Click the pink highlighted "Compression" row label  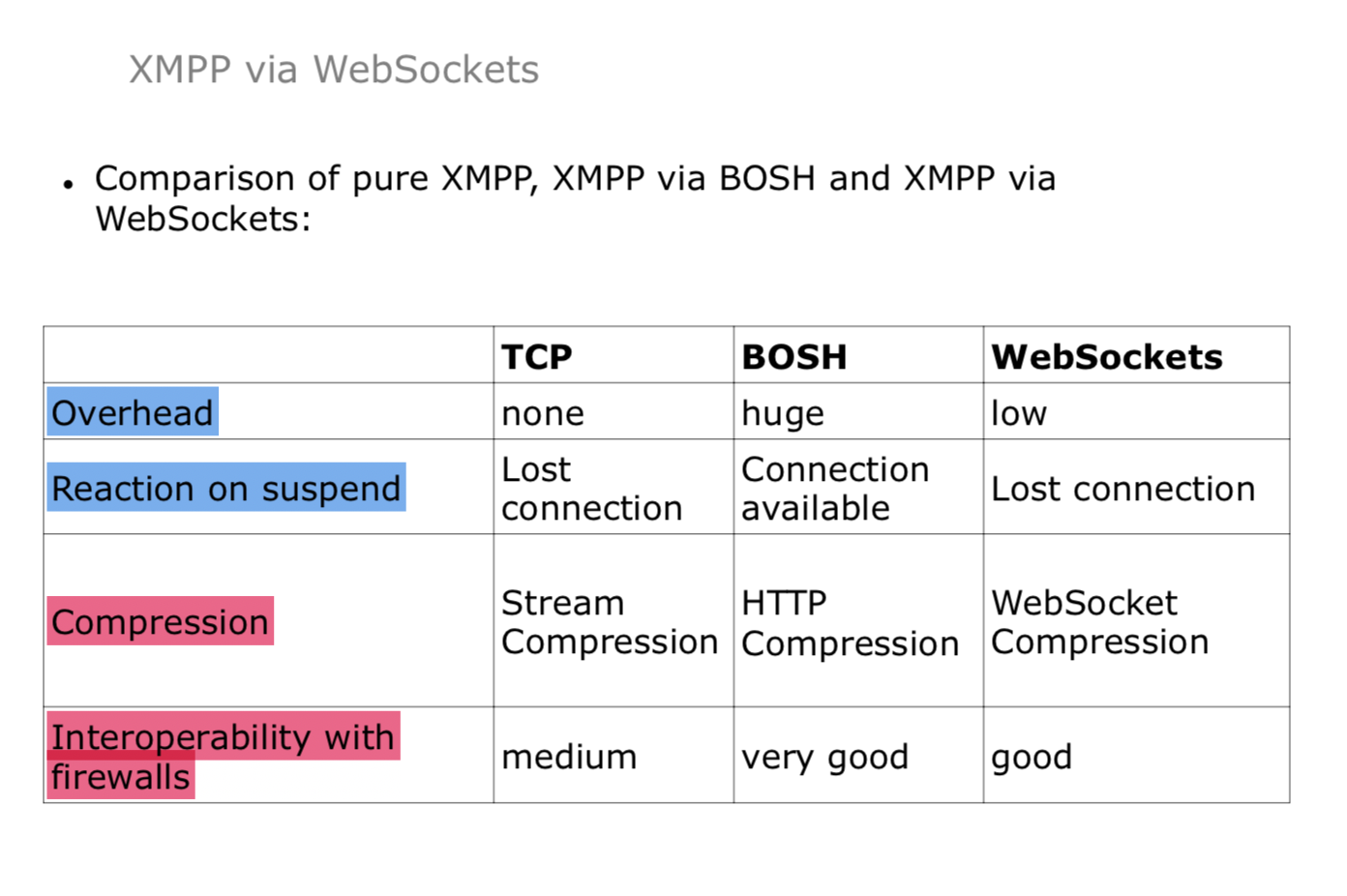[160, 621]
